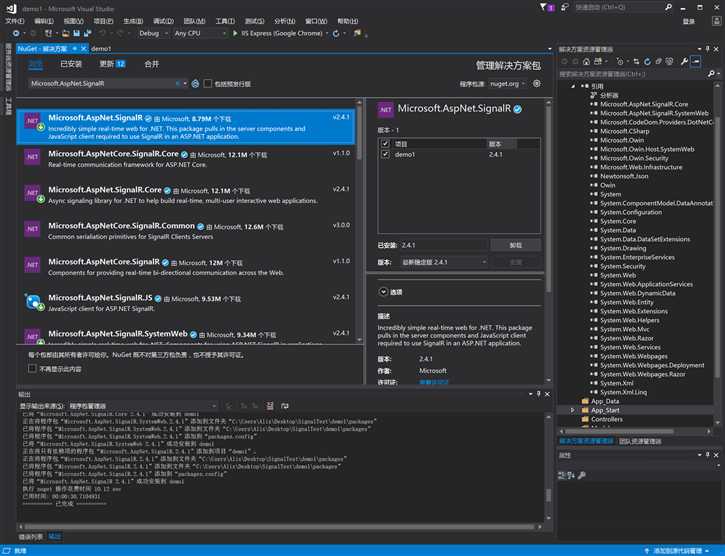
Task: Select the Microsoft.AspNetCore.SignalR.Common package row
Action: pyautogui.click(x=187, y=231)
